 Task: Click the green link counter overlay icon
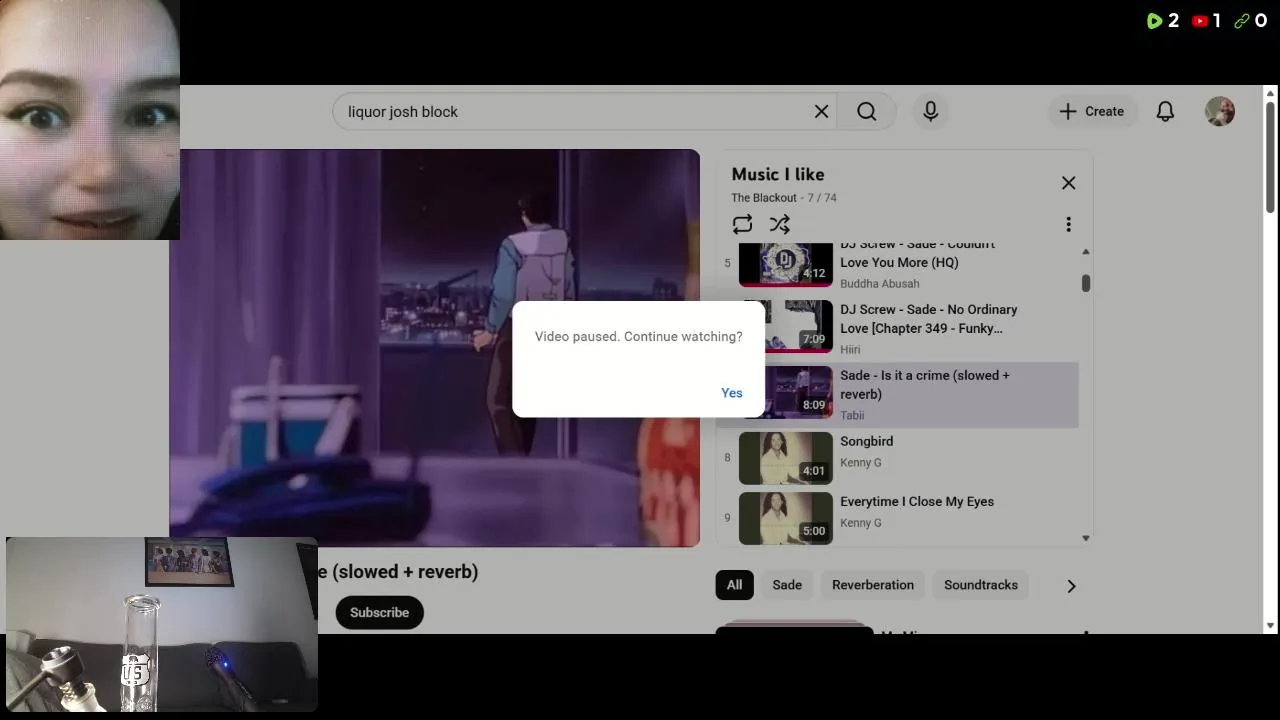pos(1242,21)
